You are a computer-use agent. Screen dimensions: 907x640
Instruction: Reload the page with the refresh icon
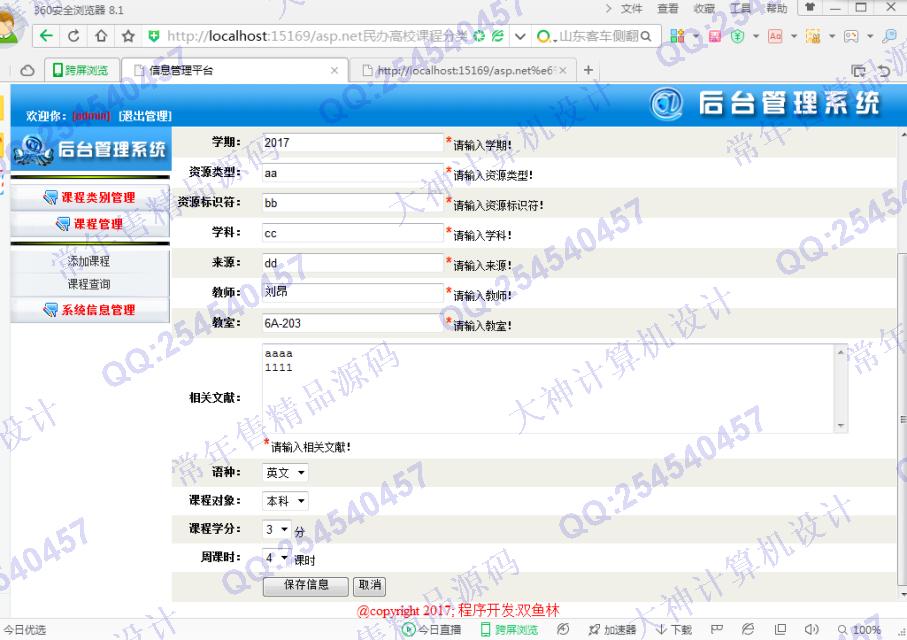(x=73, y=36)
